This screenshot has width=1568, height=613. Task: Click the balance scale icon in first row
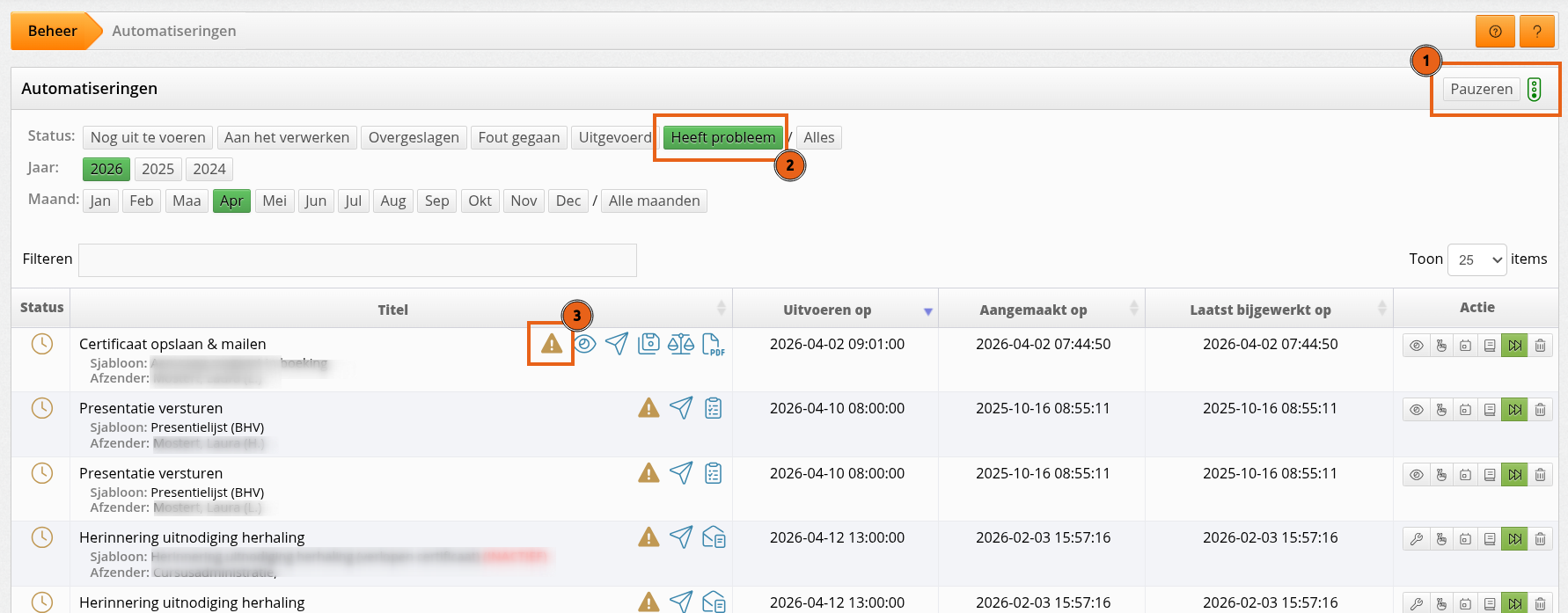[x=680, y=344]
